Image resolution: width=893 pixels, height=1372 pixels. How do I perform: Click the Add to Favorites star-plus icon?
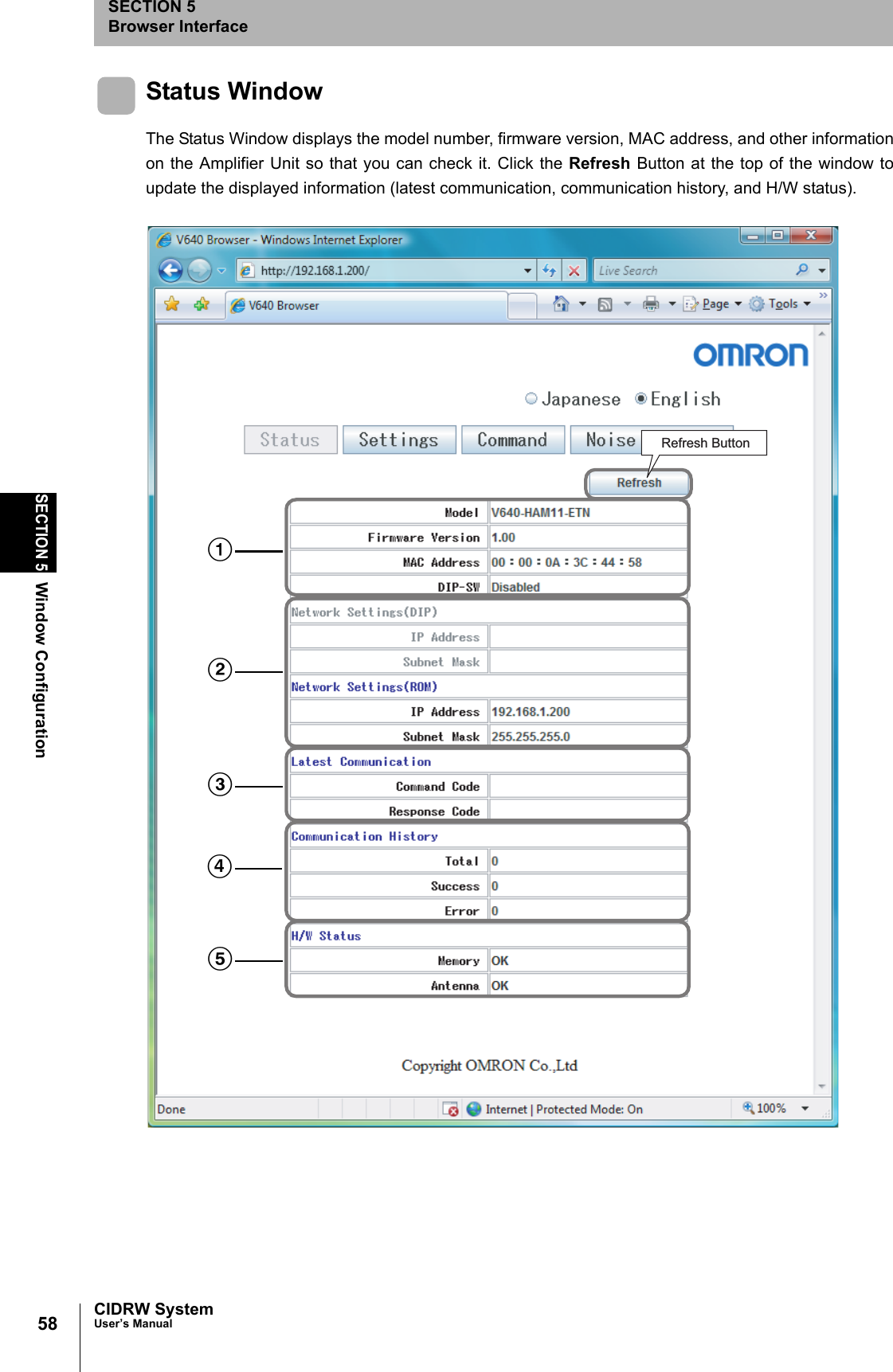tap(202, 304)
